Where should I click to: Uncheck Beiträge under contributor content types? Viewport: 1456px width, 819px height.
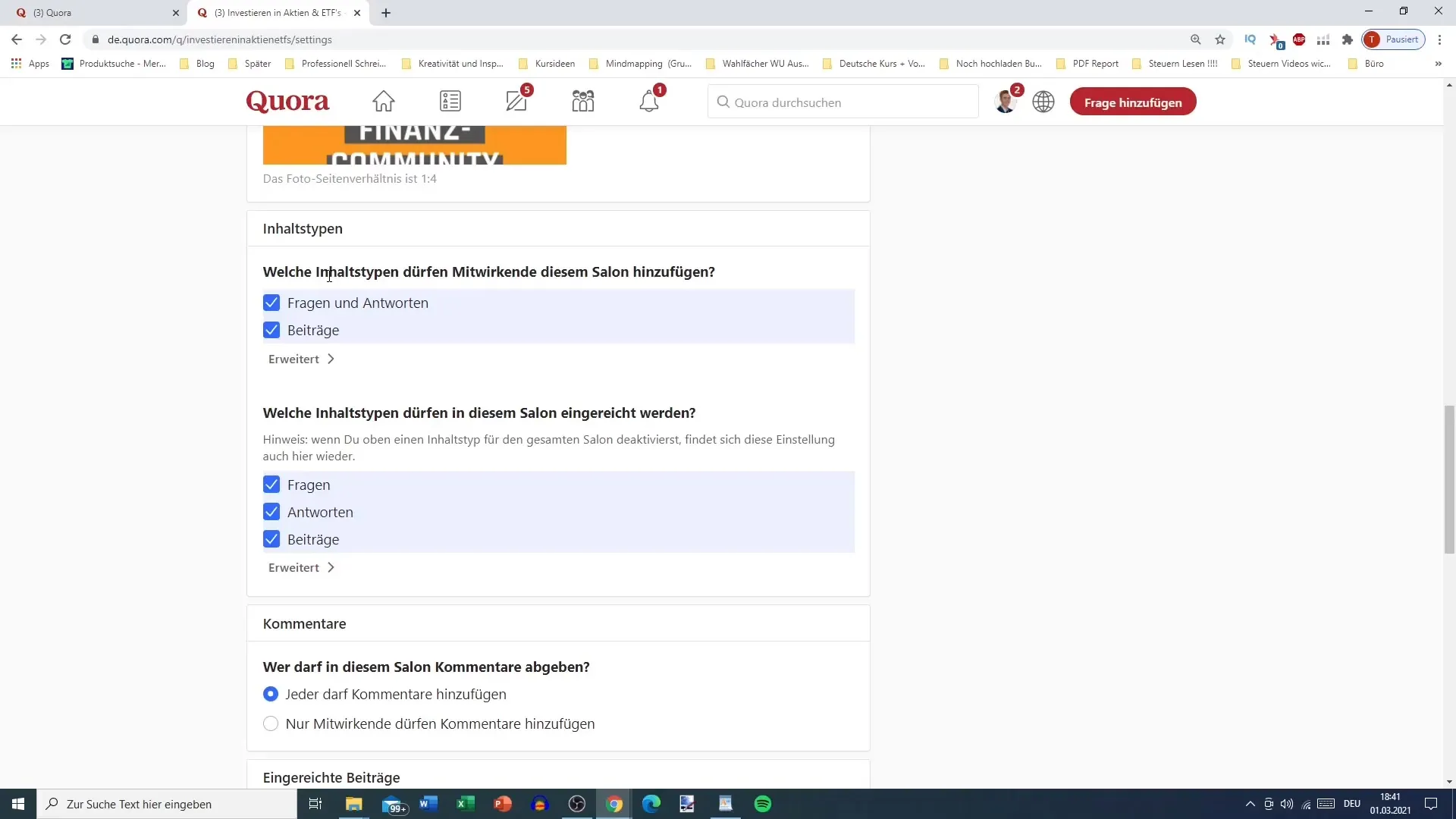tap(271, 330)
